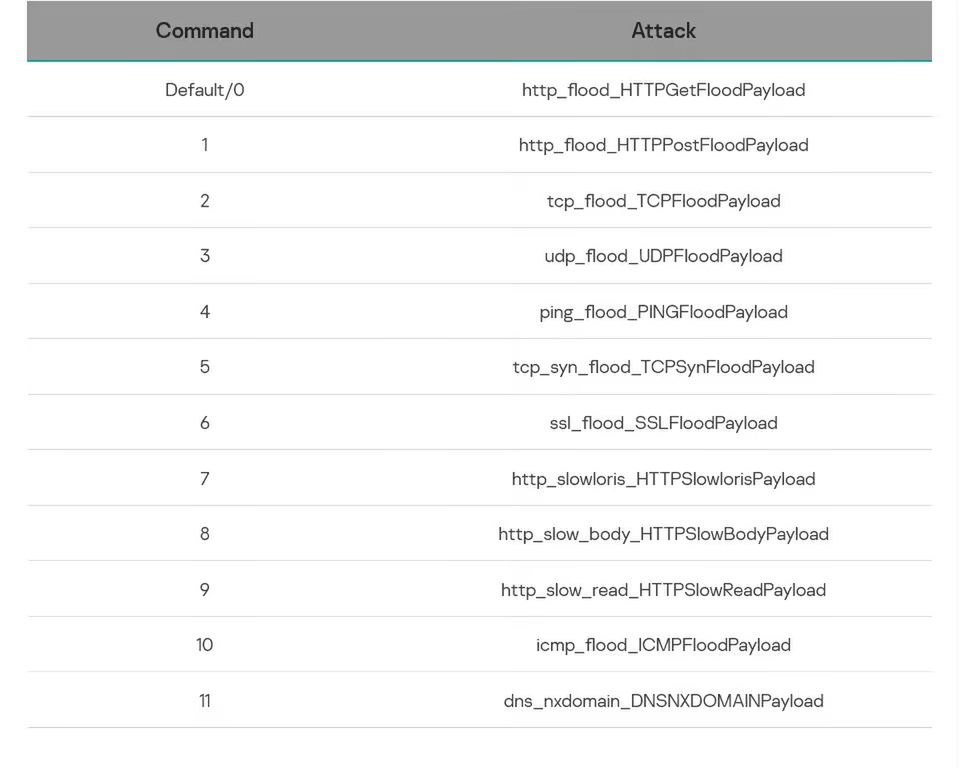Select the Default/0 command cell
The width and height of the screenshot is (960, 768).
coord(205,90)
